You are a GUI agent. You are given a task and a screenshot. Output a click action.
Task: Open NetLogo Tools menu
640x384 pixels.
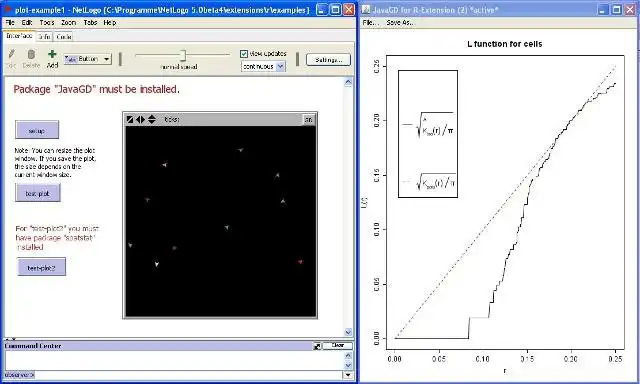pos(47,22)
